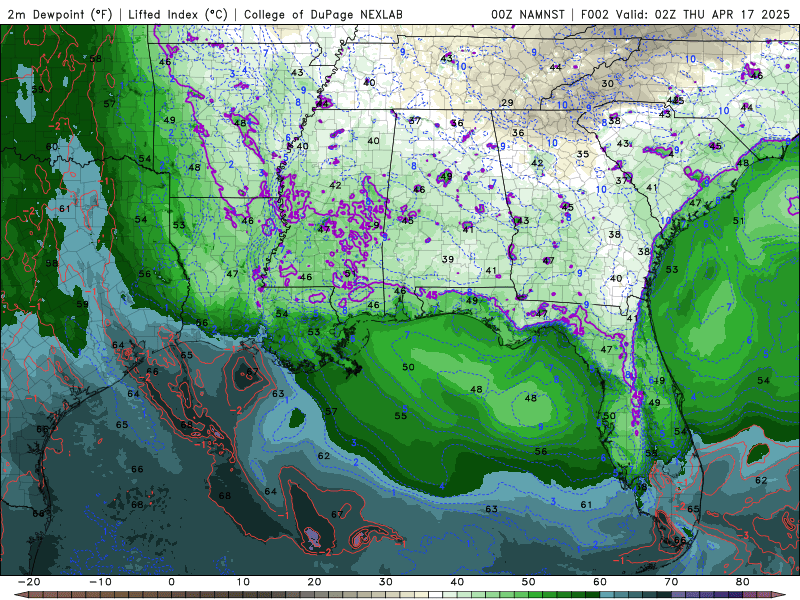Click the "0" label on the color scale

click(171, 582)
